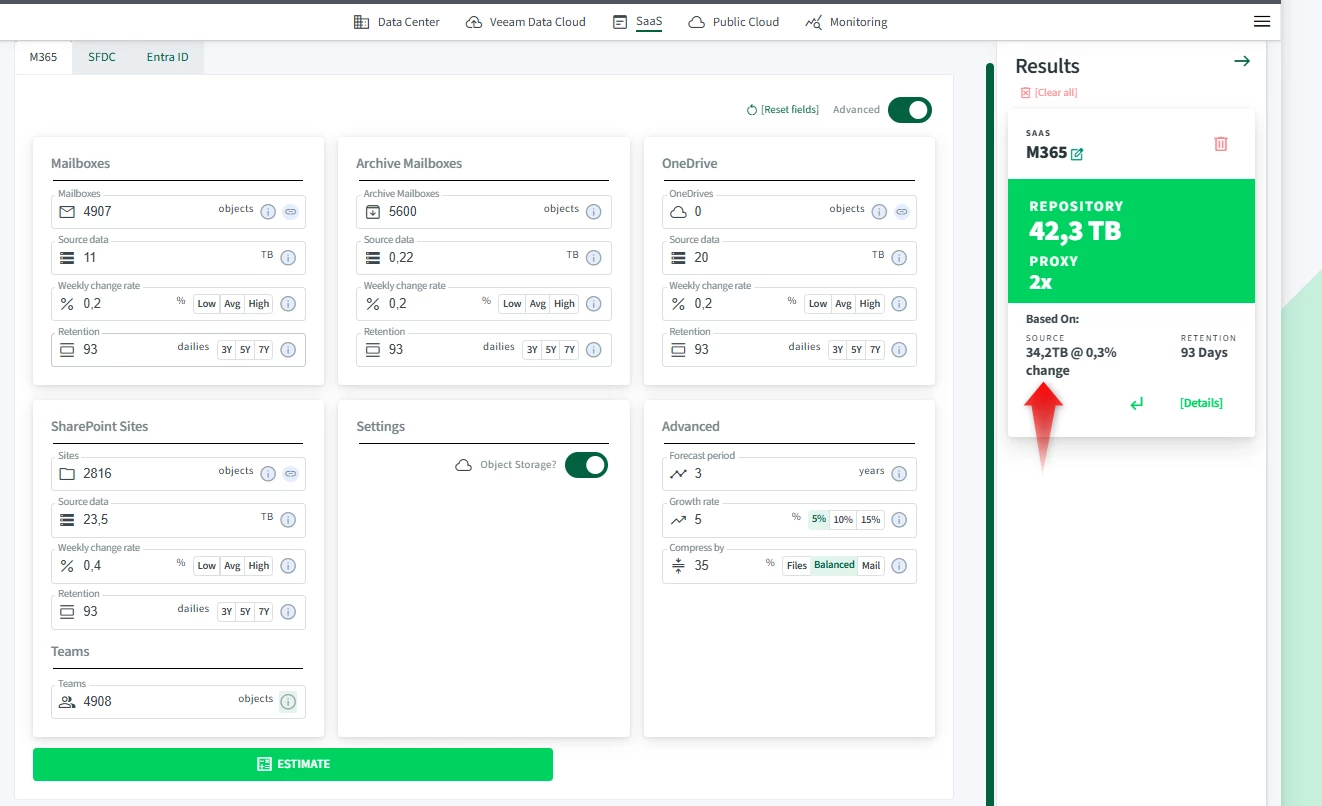Open the SaaS section
The image size is (1322, 806).
pyautogui.click(x=638, y=22)
